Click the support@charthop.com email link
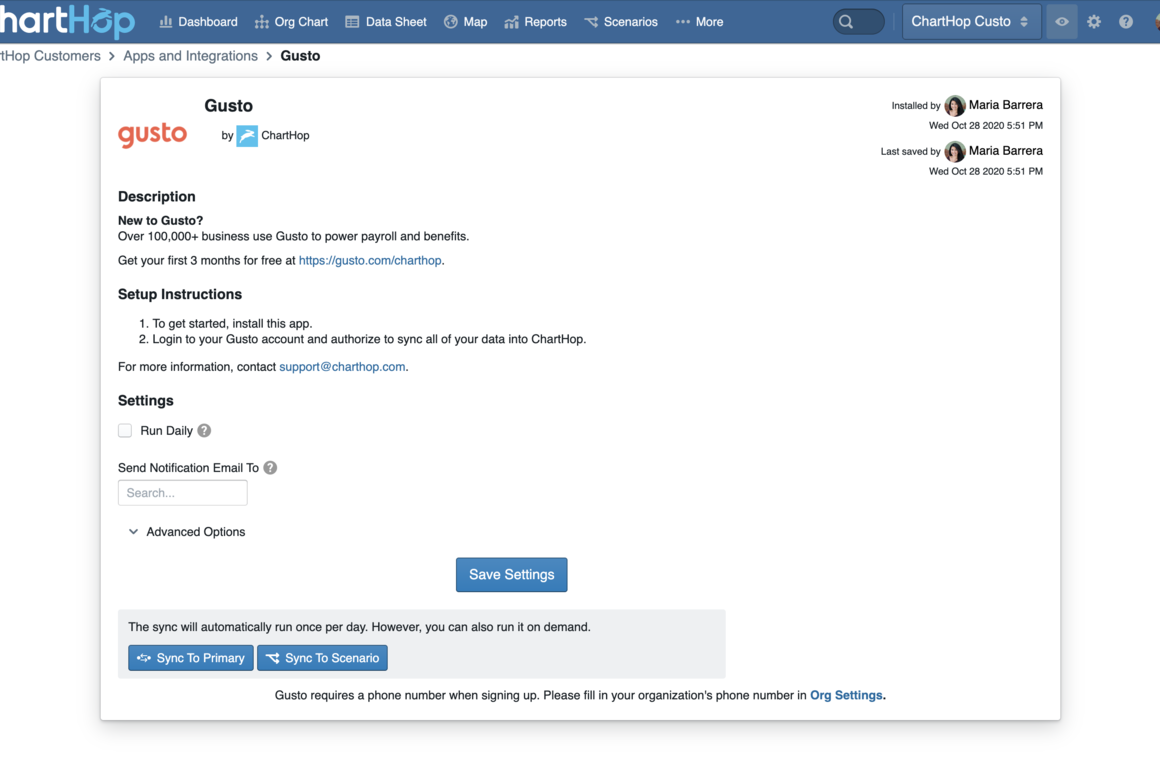 pyautogui.click(x=342, y=367)
